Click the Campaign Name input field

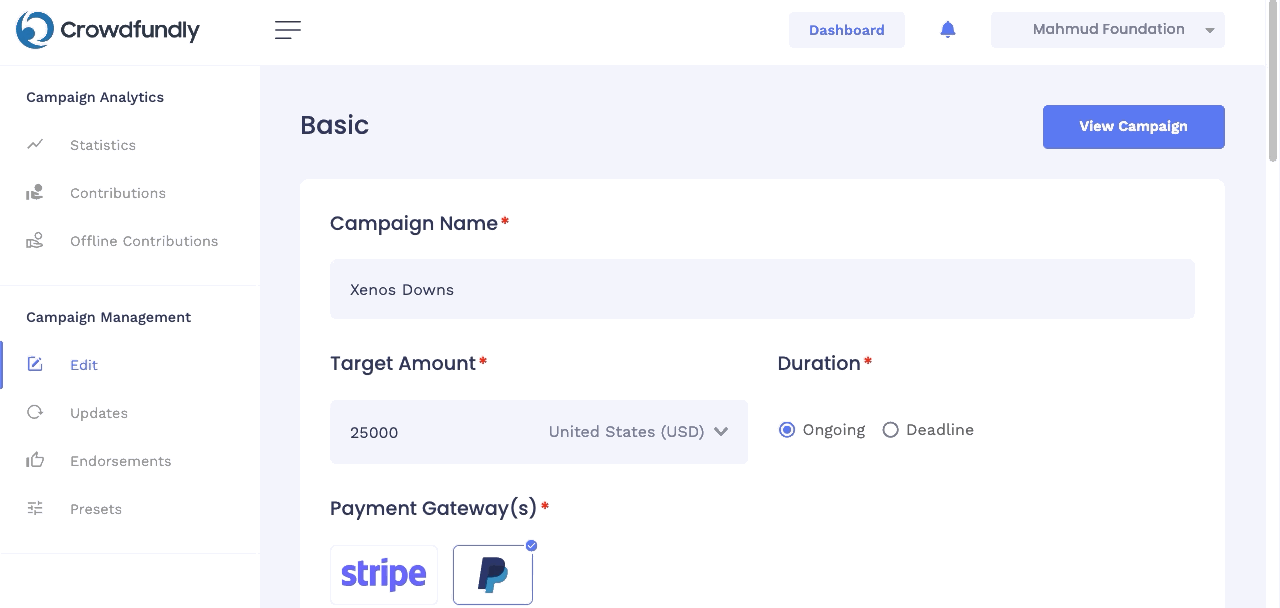[x=762, y=289]
